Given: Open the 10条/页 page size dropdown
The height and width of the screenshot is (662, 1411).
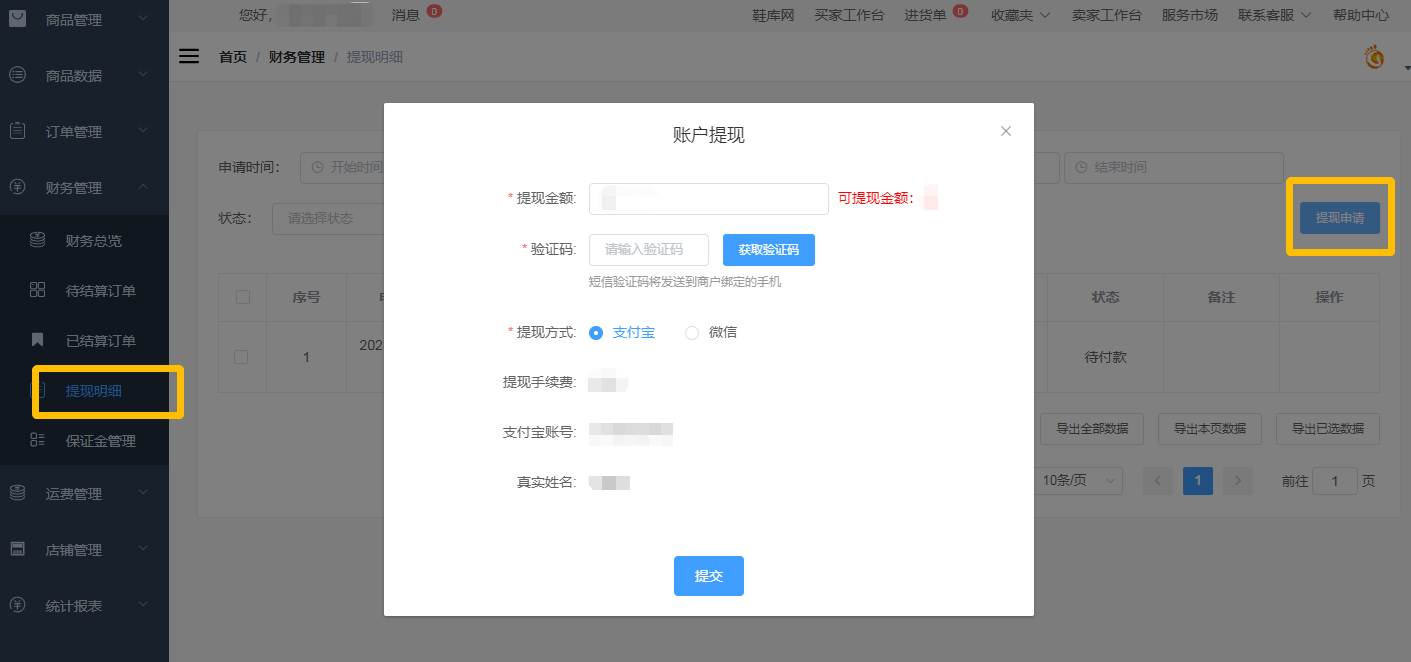Looking at the screenshot, I should [x=1079, y=481].
